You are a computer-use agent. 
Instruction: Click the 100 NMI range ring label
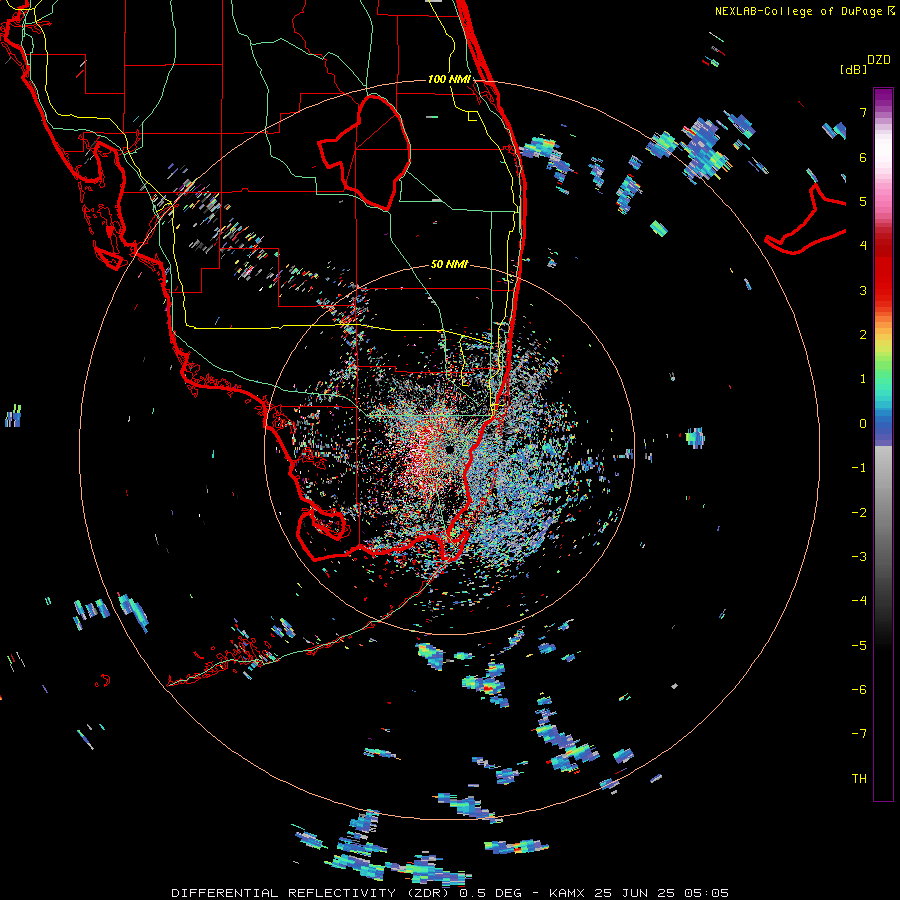449,79
